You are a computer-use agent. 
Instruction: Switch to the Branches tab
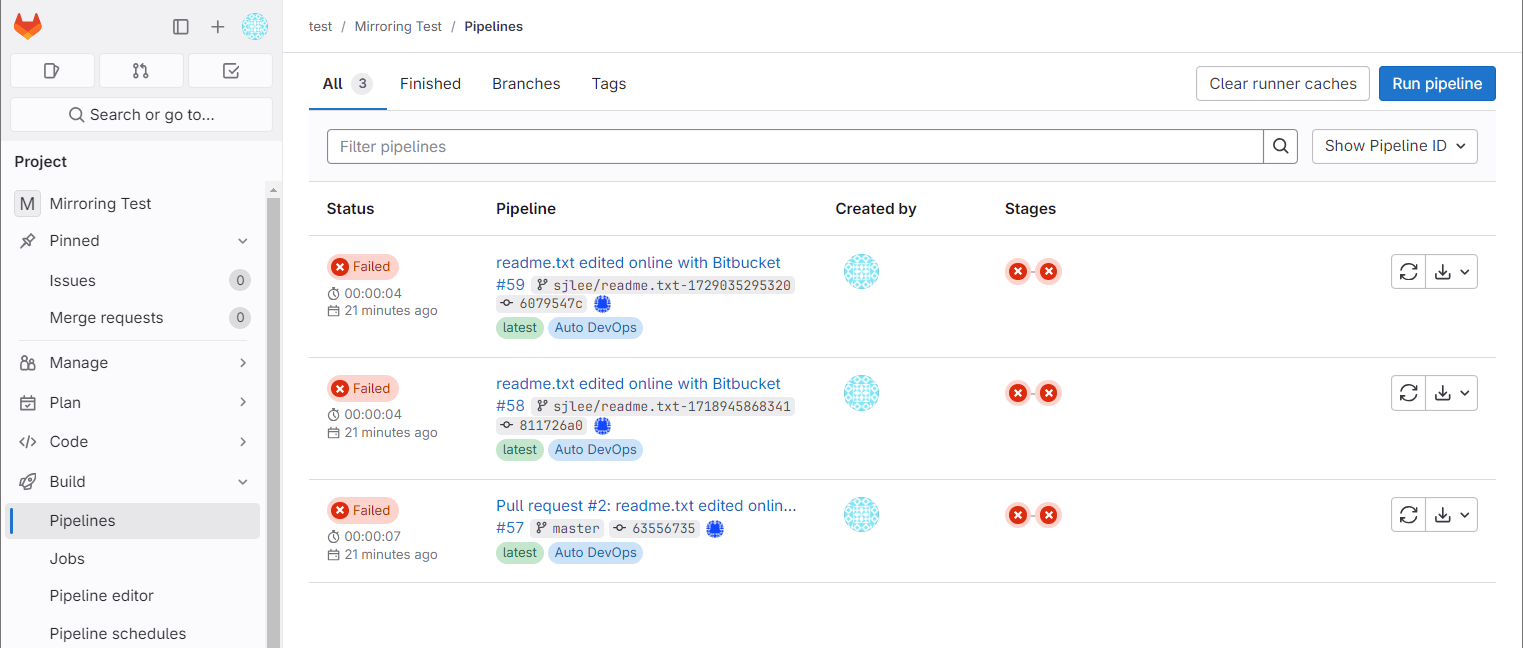526,84
